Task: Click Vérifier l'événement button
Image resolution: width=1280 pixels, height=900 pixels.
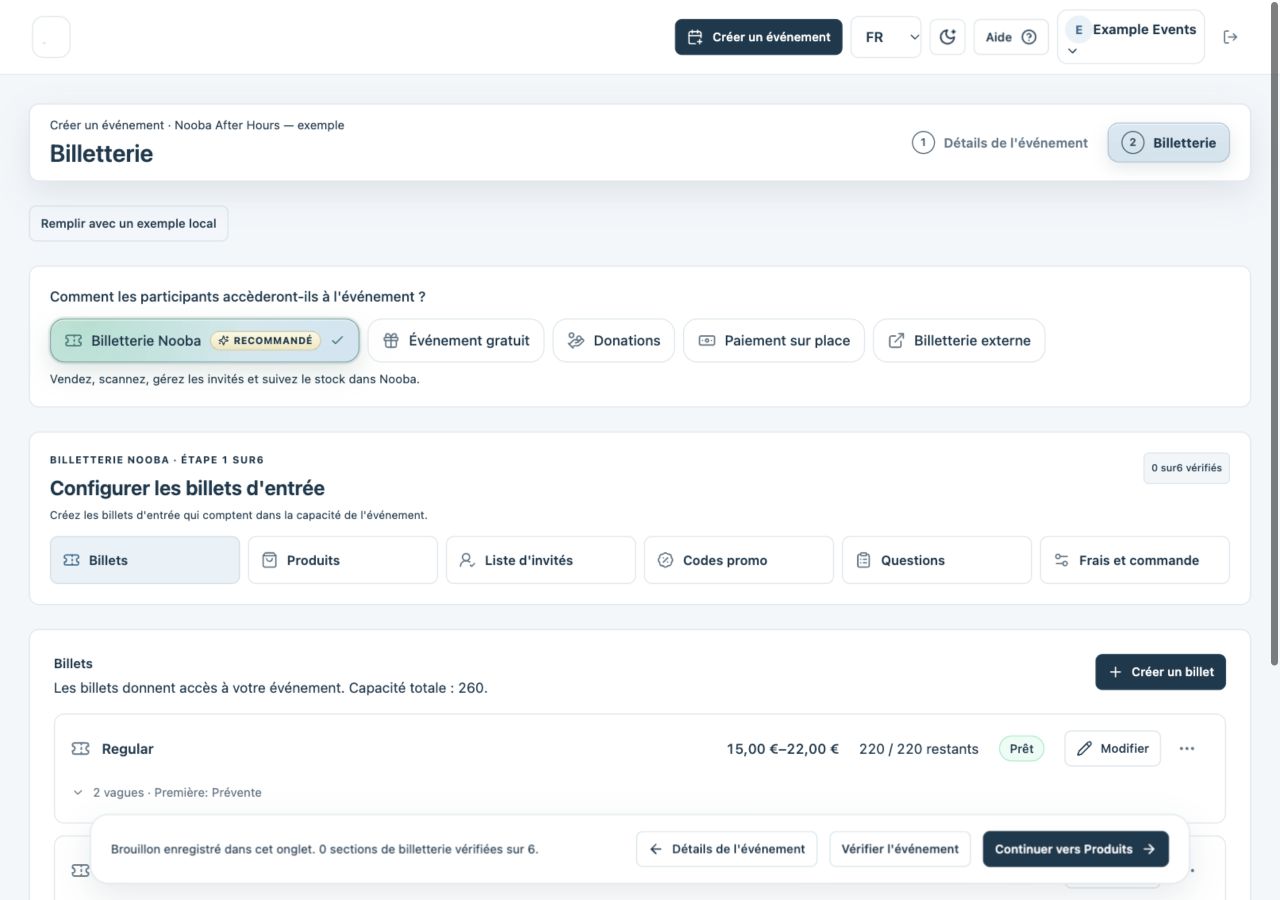Action: 900,849
